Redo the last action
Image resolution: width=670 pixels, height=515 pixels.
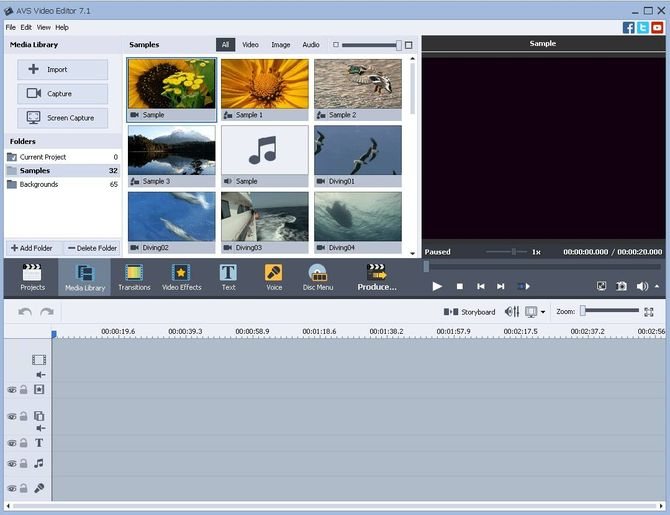47,312
